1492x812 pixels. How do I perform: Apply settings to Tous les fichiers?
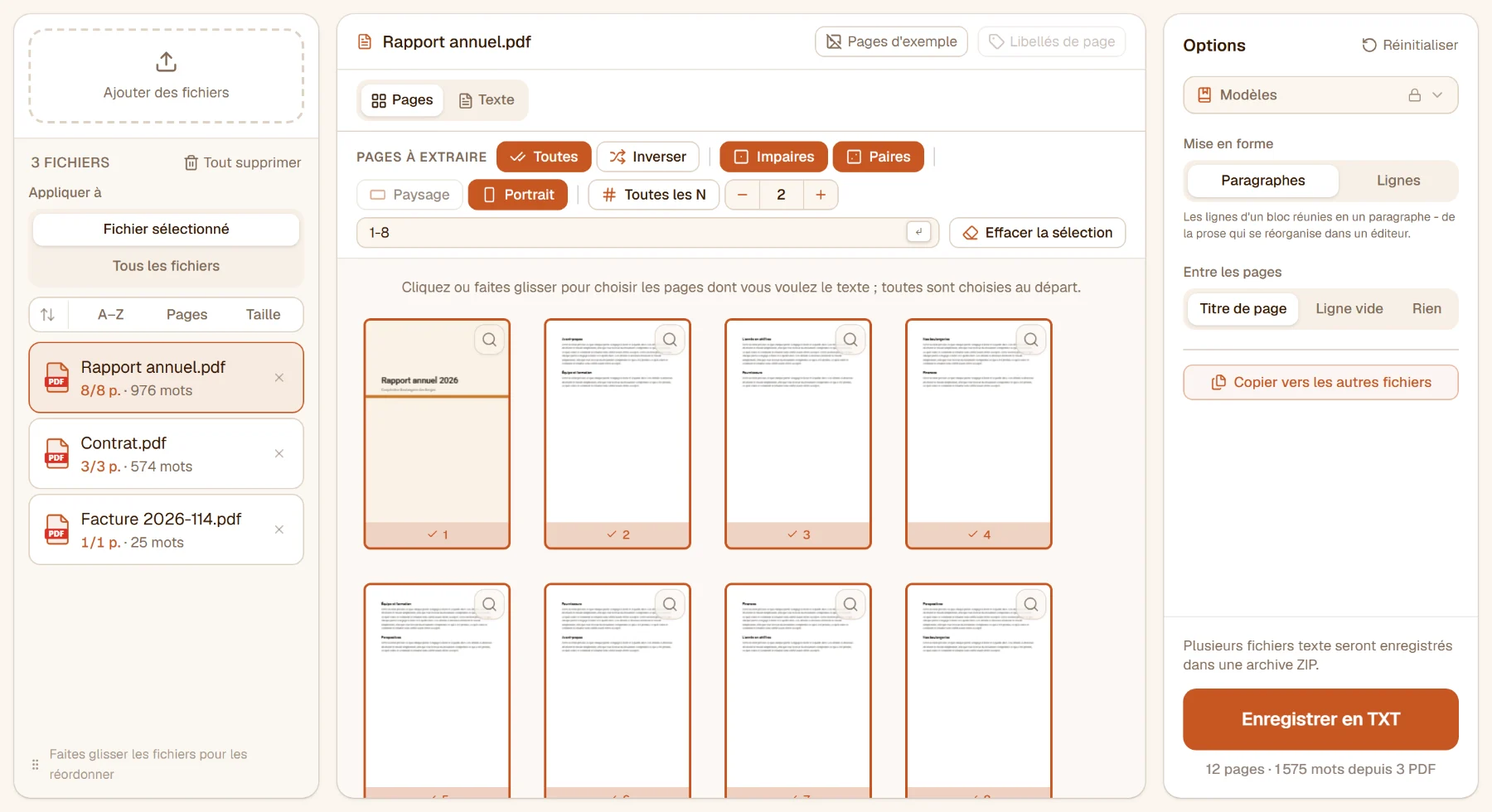pyautogui.click(x=166, y=266)
